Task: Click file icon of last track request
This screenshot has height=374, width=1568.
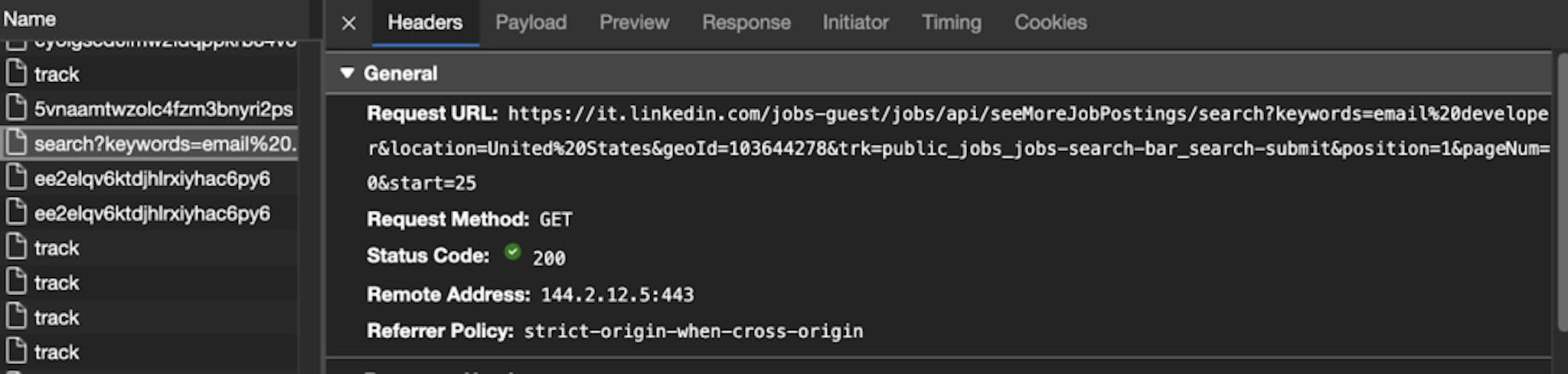Action: pos(16,352)
